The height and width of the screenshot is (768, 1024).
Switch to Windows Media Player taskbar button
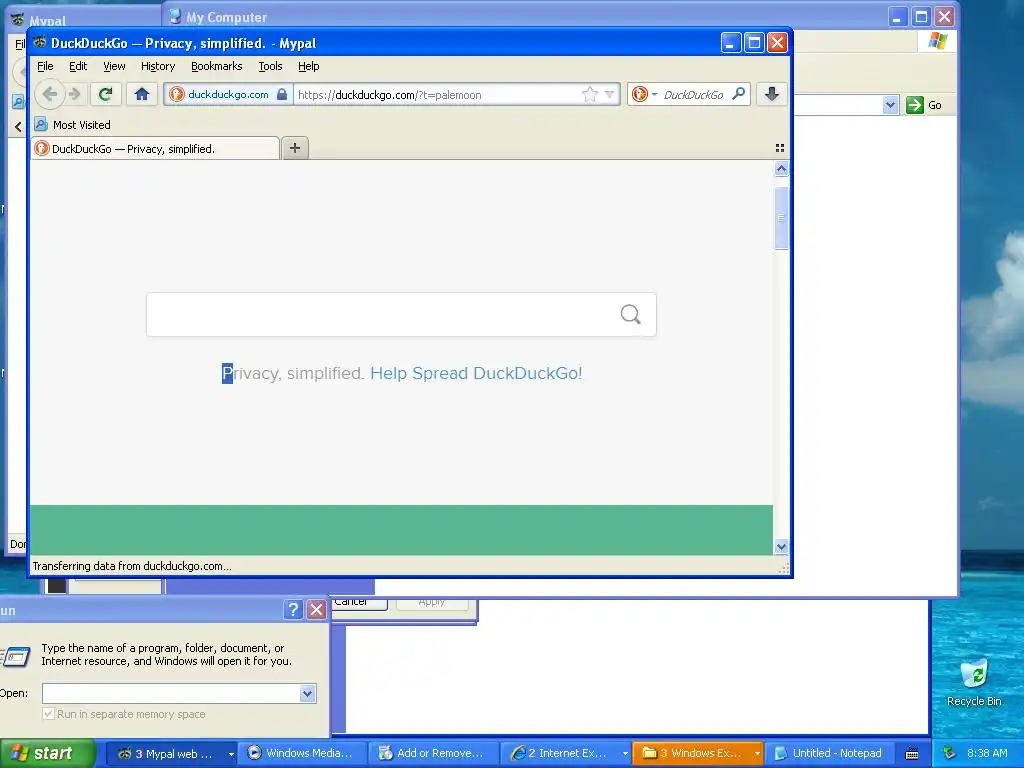(x=302, y=754)
